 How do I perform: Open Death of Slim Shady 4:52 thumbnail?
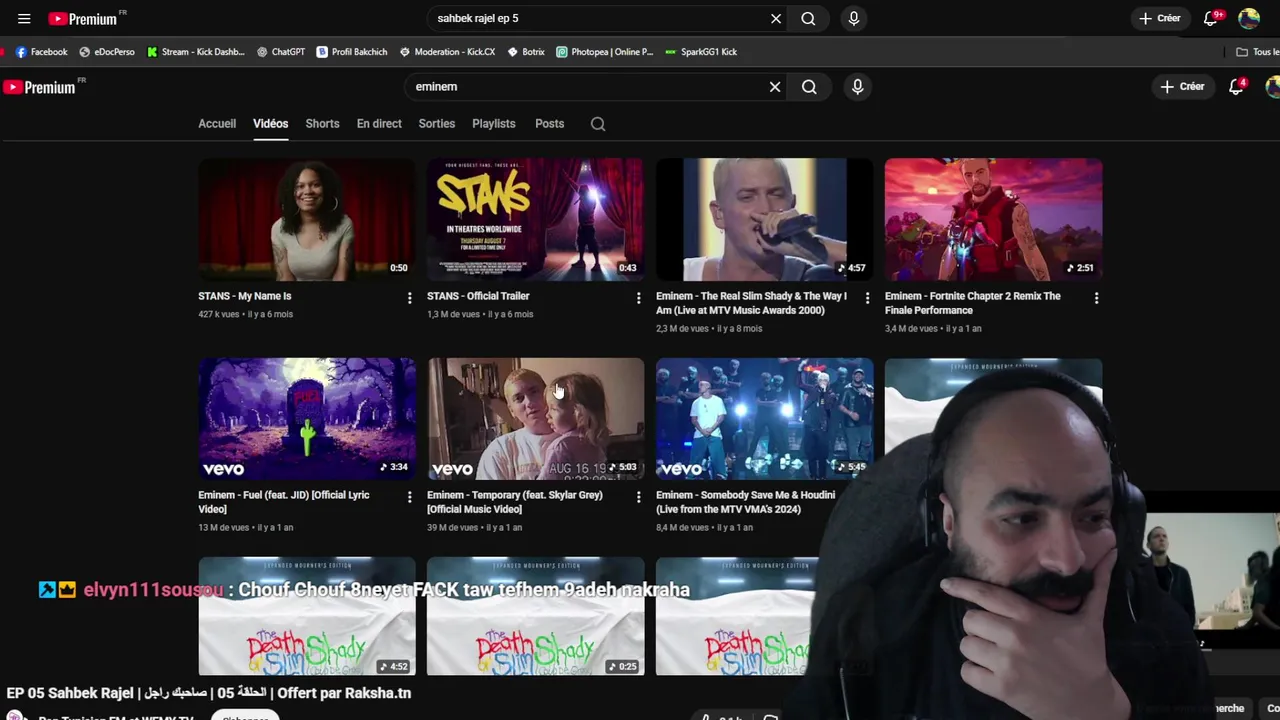307,617
